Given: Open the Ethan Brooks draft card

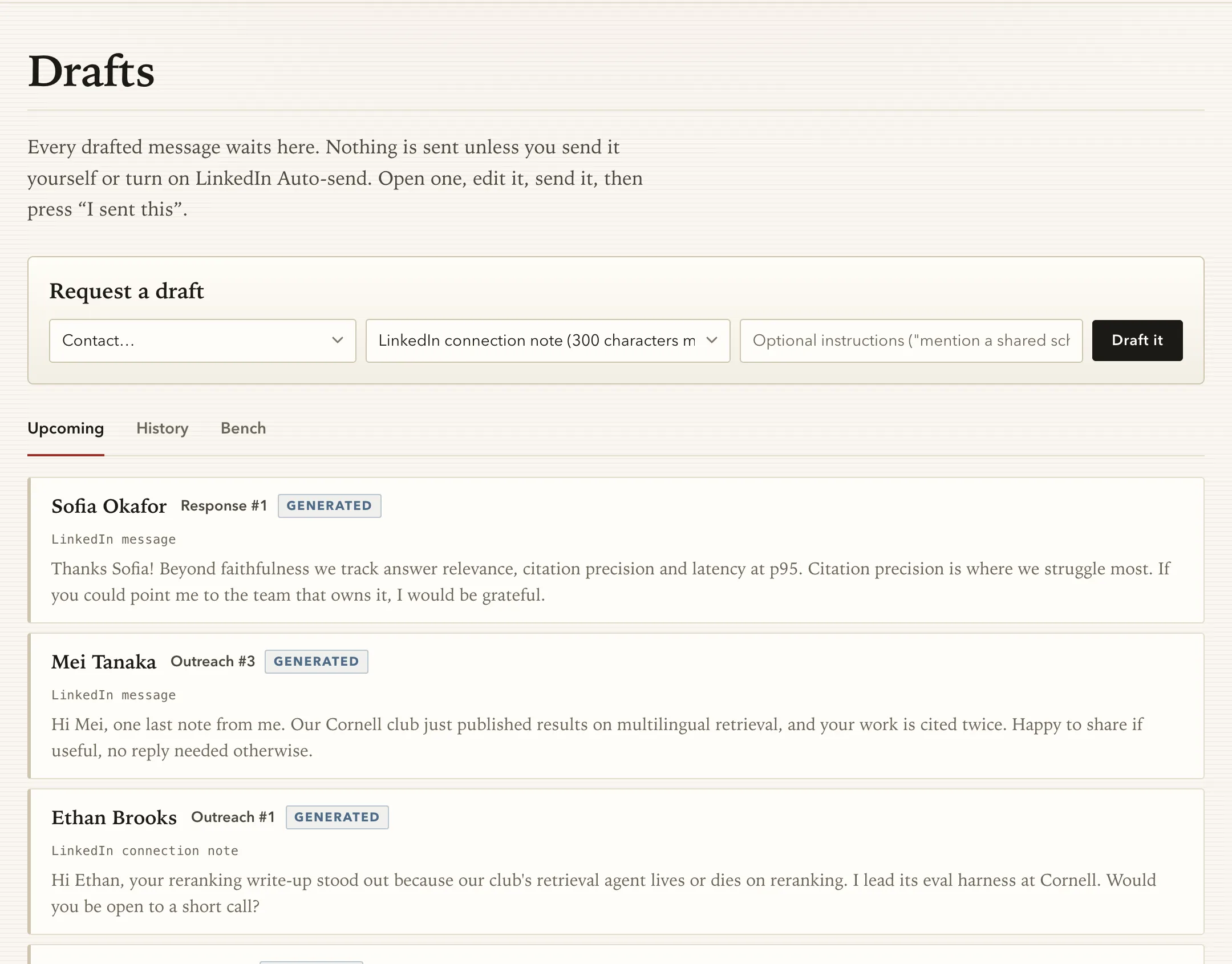Looking at the screenshot, I should click(616, 862).
